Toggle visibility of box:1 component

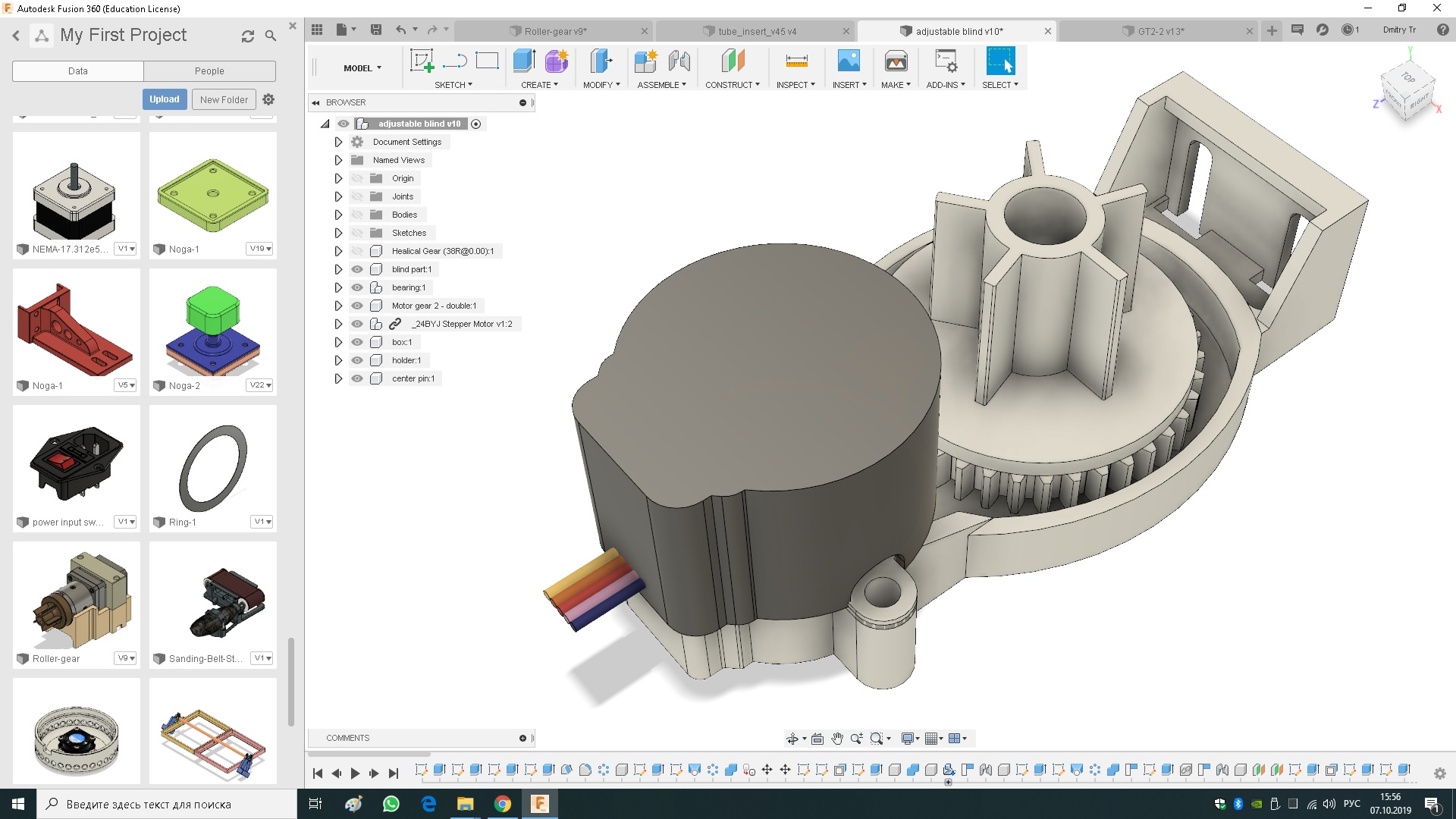pyautogui.click(x=357, y=342)
